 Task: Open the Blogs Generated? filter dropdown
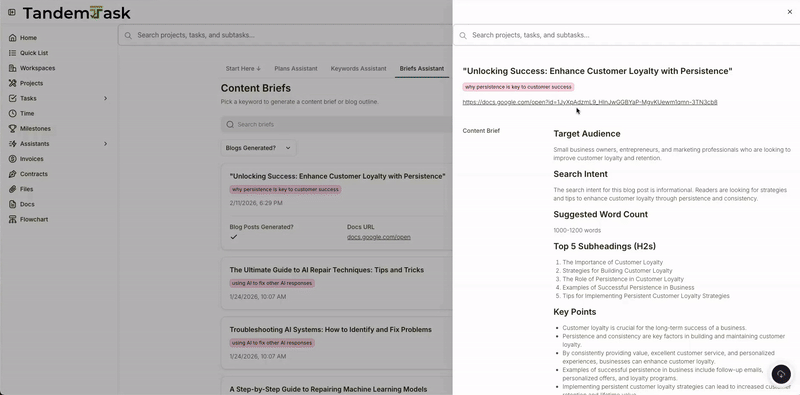(x=258, y=148)
